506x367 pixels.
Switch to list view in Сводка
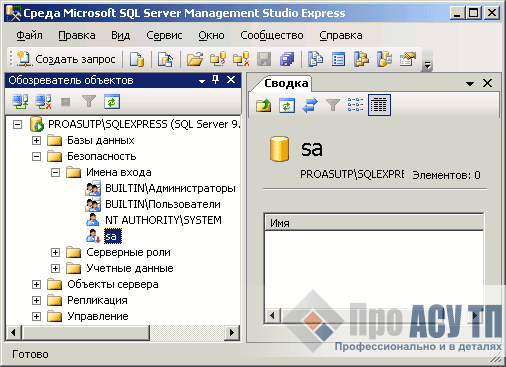355,105
